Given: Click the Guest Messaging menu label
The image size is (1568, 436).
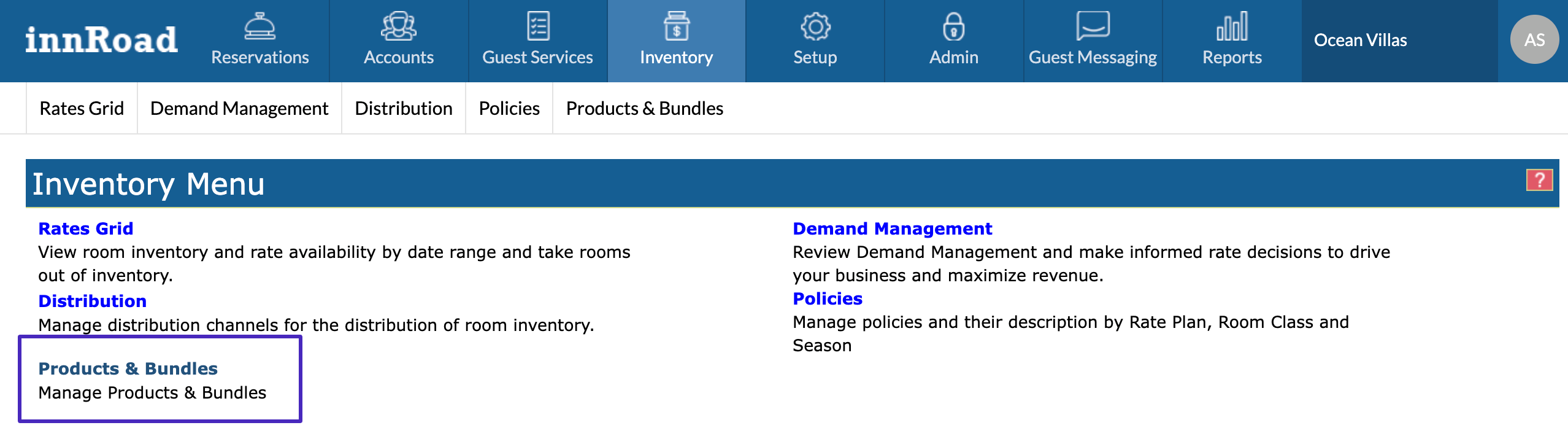Looking at the screenshot, I should coord(1093,58).
